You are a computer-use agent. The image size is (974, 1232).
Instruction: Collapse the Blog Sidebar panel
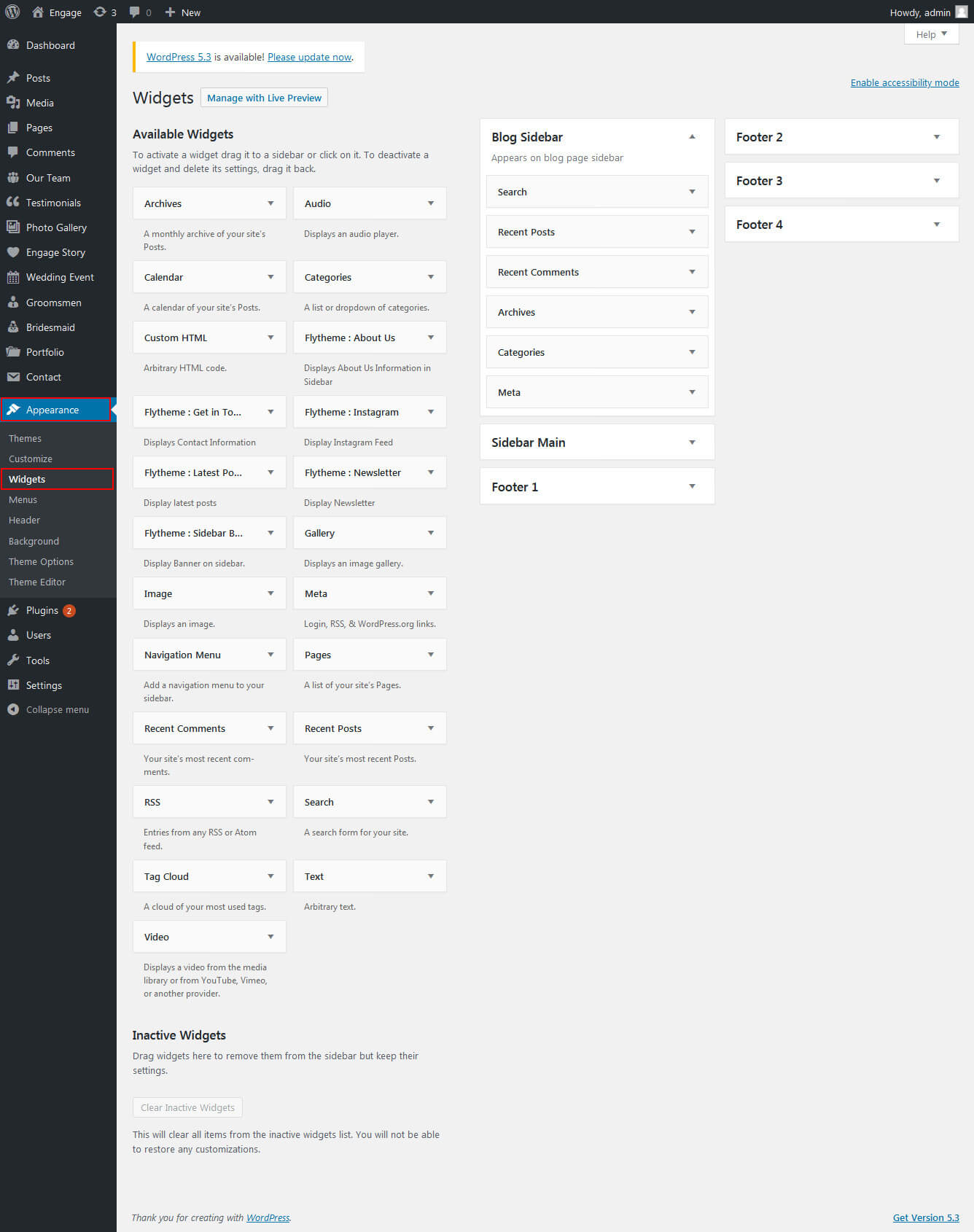(692, 136)
